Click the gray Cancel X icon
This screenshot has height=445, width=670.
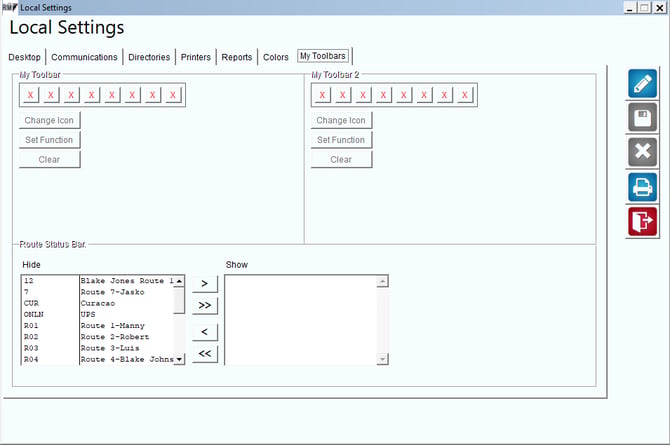click(642, 152)
